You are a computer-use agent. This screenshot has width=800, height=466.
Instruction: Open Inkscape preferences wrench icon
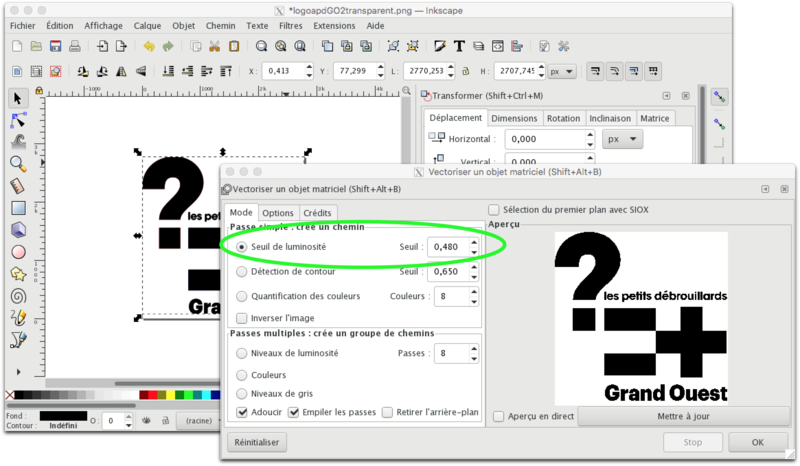[x=563, y=46]
